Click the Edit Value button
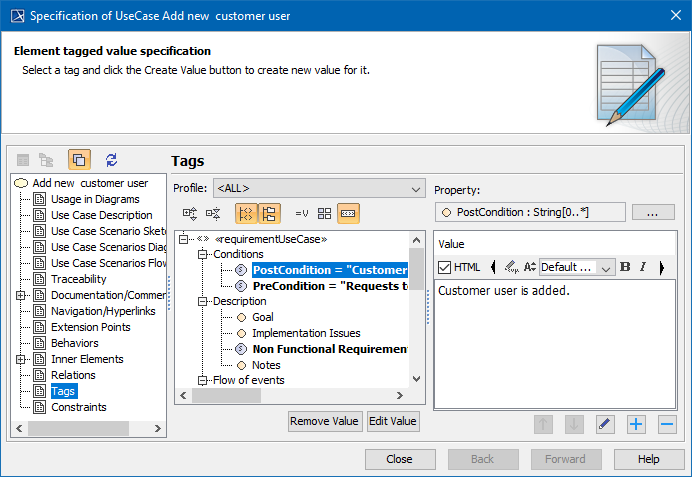Image resolution: width=692 pixels, height=477 pixels. click(393, 421)
